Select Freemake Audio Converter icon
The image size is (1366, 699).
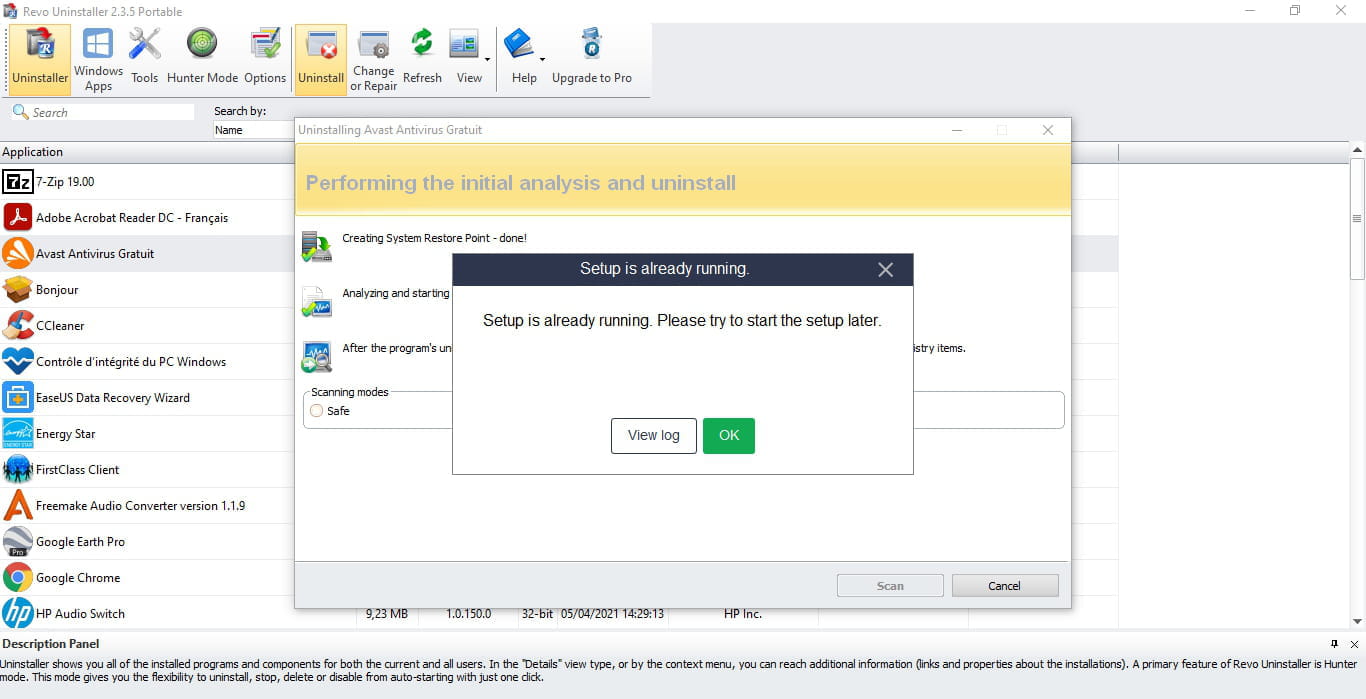(x=18, y=505)
